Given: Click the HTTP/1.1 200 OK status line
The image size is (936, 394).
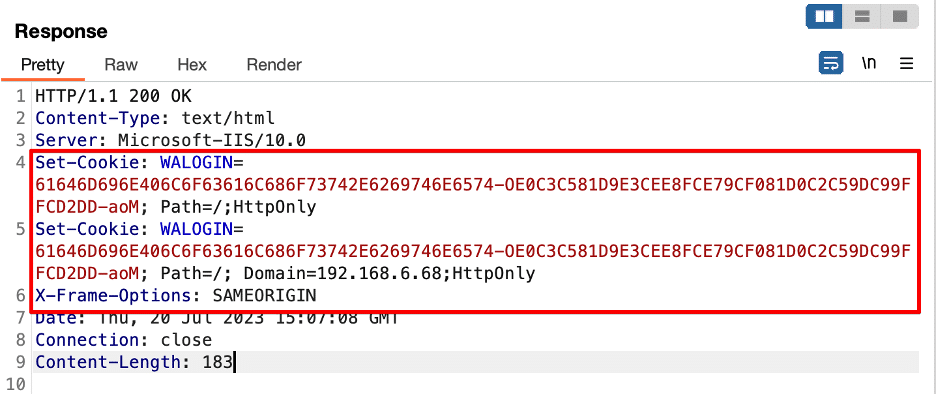Looking at the screenshot, I should (113, 96).
